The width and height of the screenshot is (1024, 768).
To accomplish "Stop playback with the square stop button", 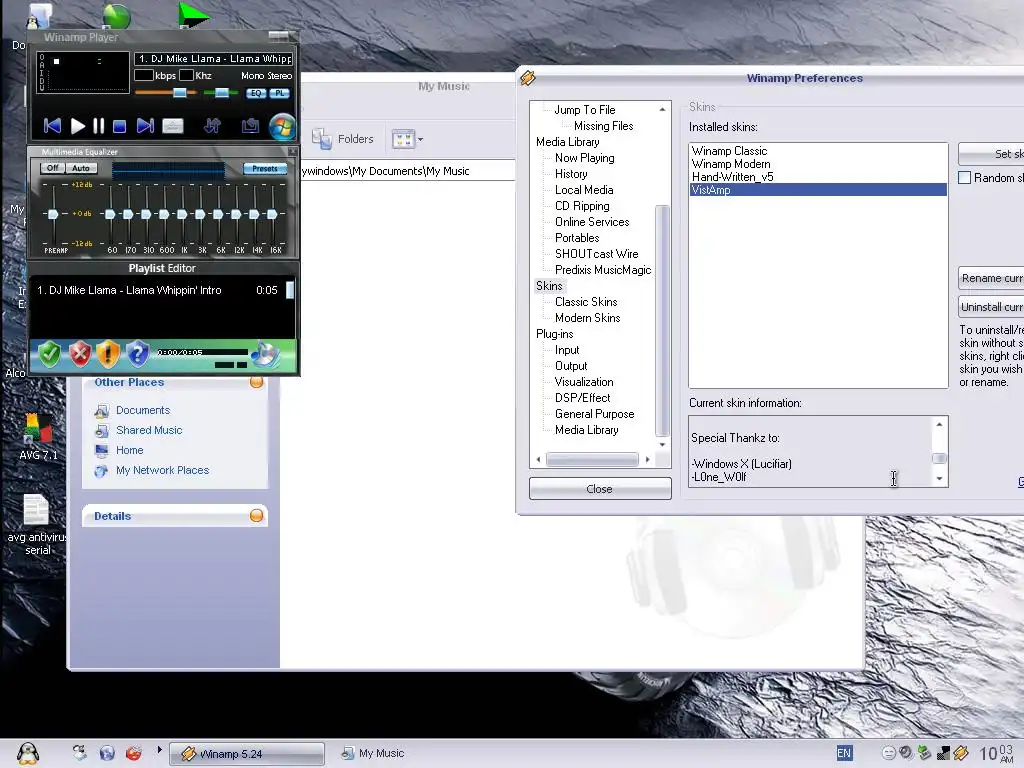I will click(x=120, y=126).
